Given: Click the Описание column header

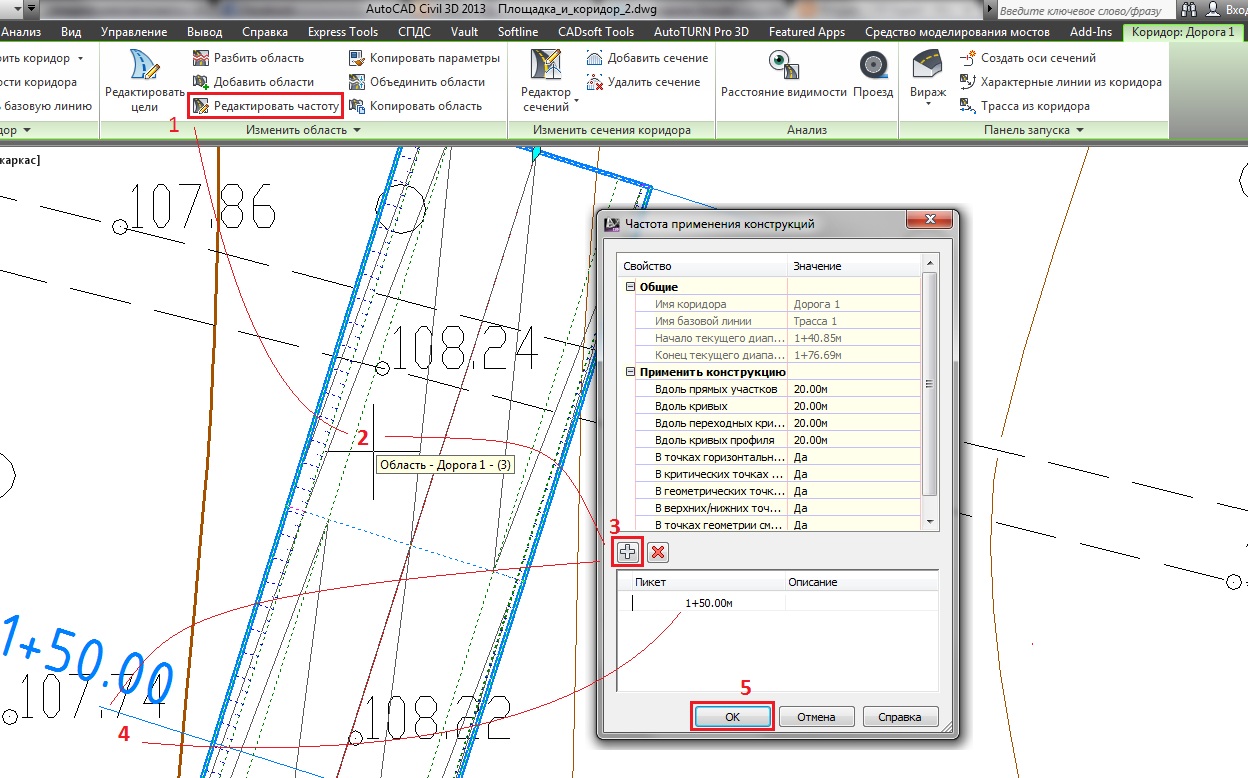Looking at the screenshot, I should coord(862,582).
